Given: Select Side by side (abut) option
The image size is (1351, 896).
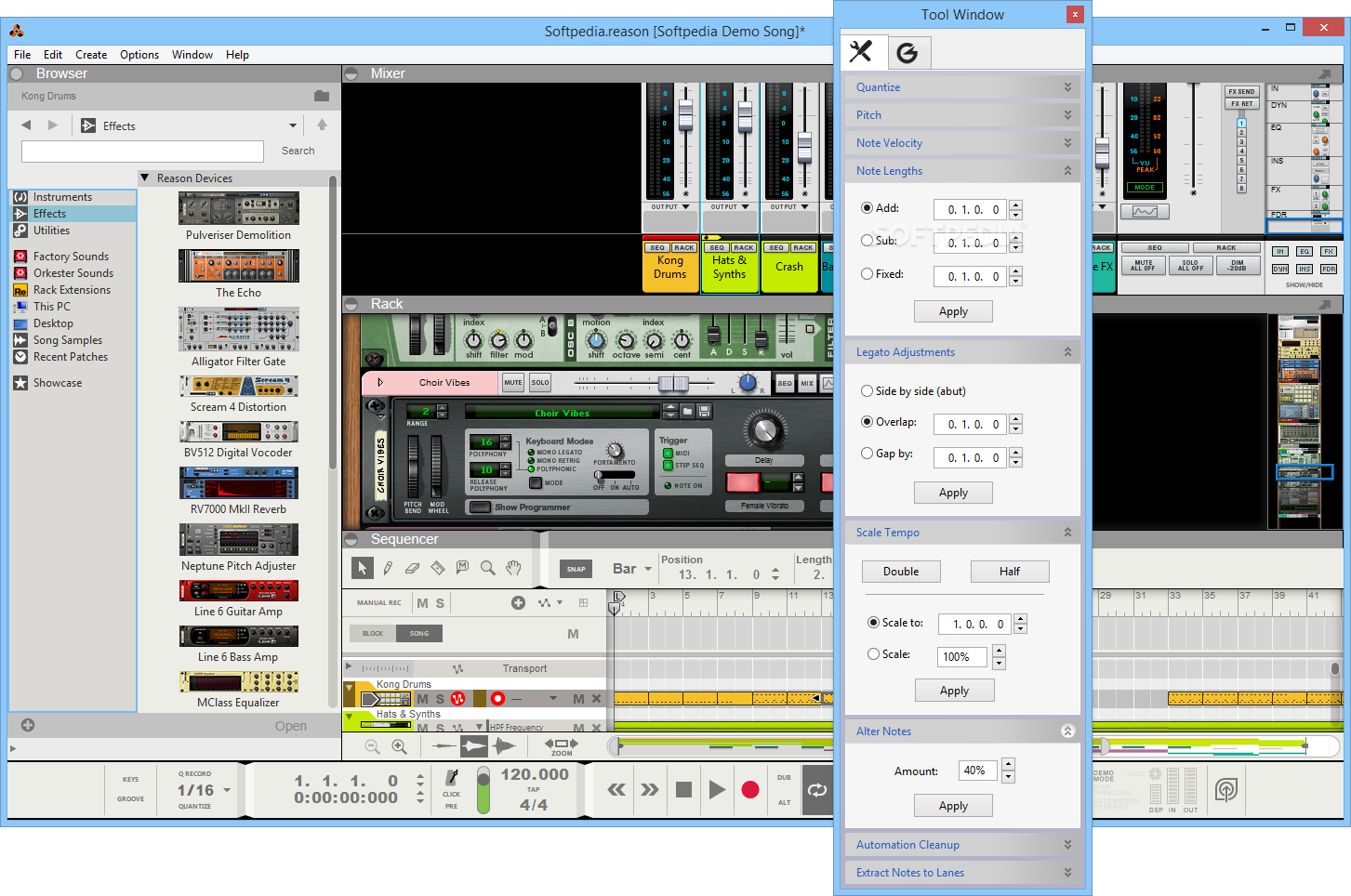Looking at the screenshot, I should (867, 391).
